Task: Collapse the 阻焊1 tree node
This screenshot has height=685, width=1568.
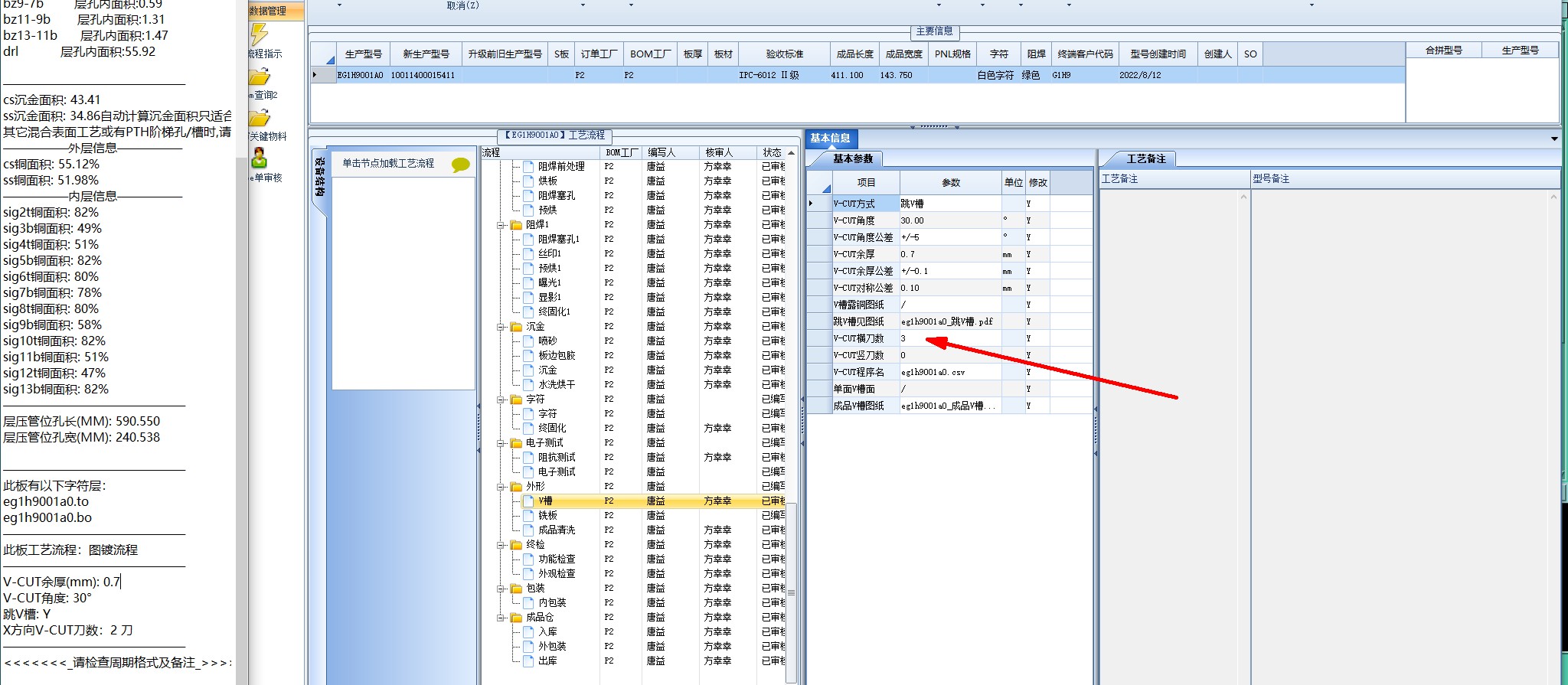Action: click(x=501, y=225)
